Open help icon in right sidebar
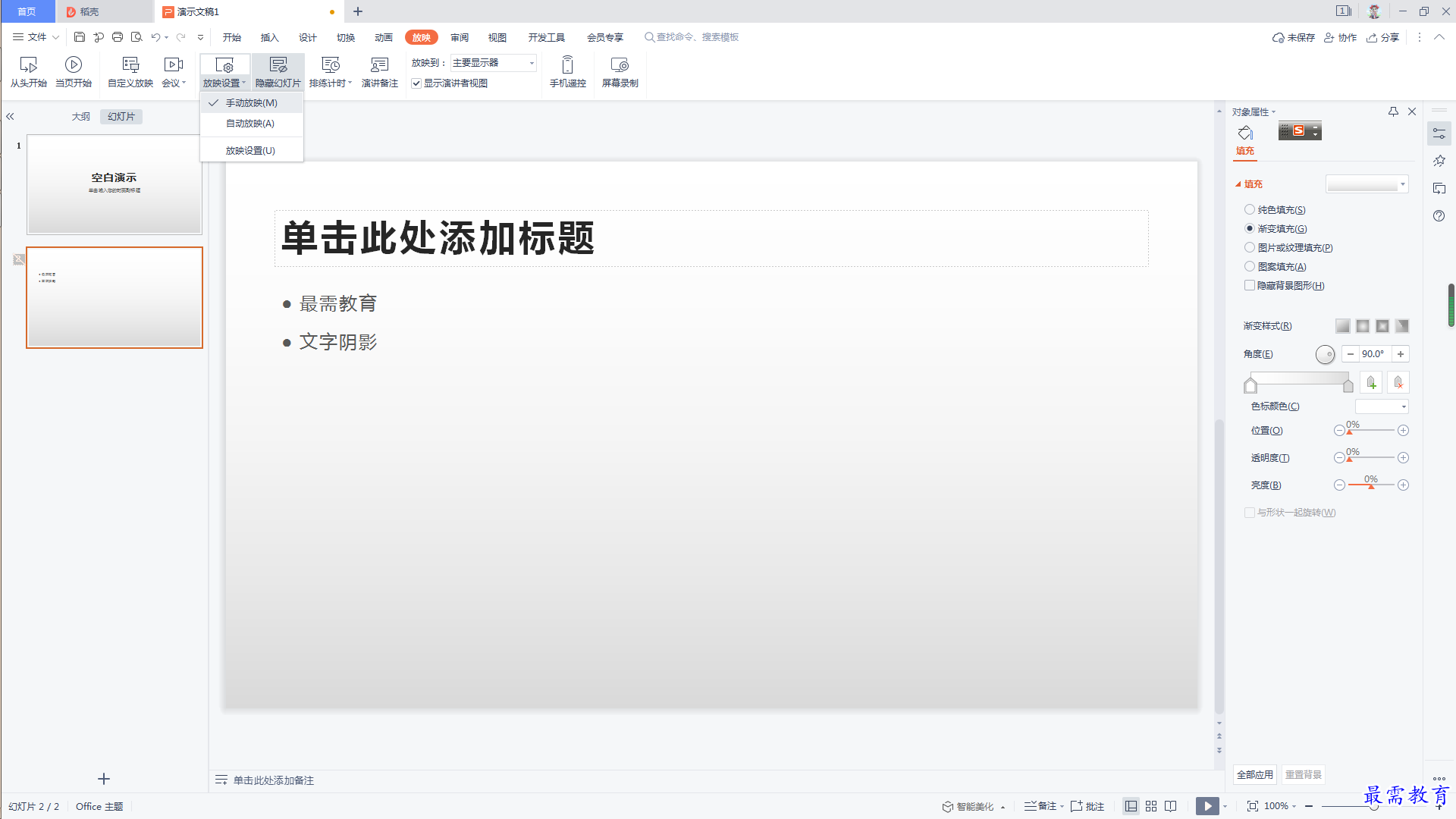The height and width of the screenshot is (819, 1456). (x=1439, y=216)
